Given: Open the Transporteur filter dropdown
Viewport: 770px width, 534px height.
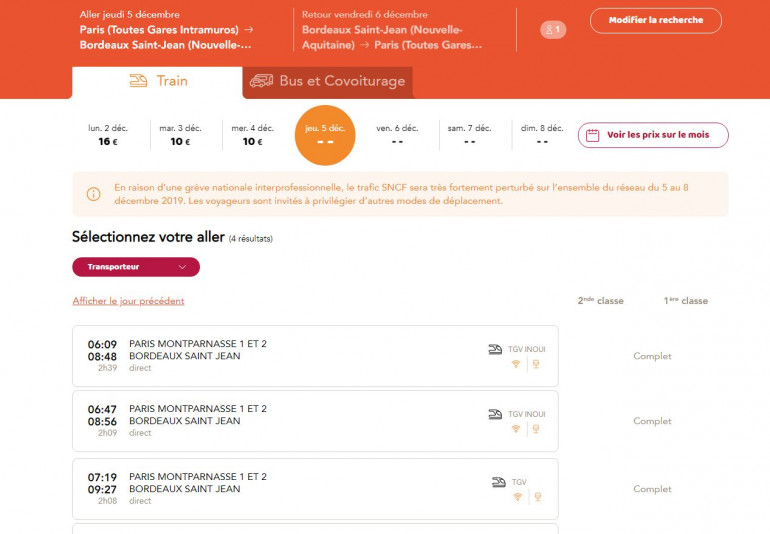Looking at the screenshot, I should (x=136, y=267).
